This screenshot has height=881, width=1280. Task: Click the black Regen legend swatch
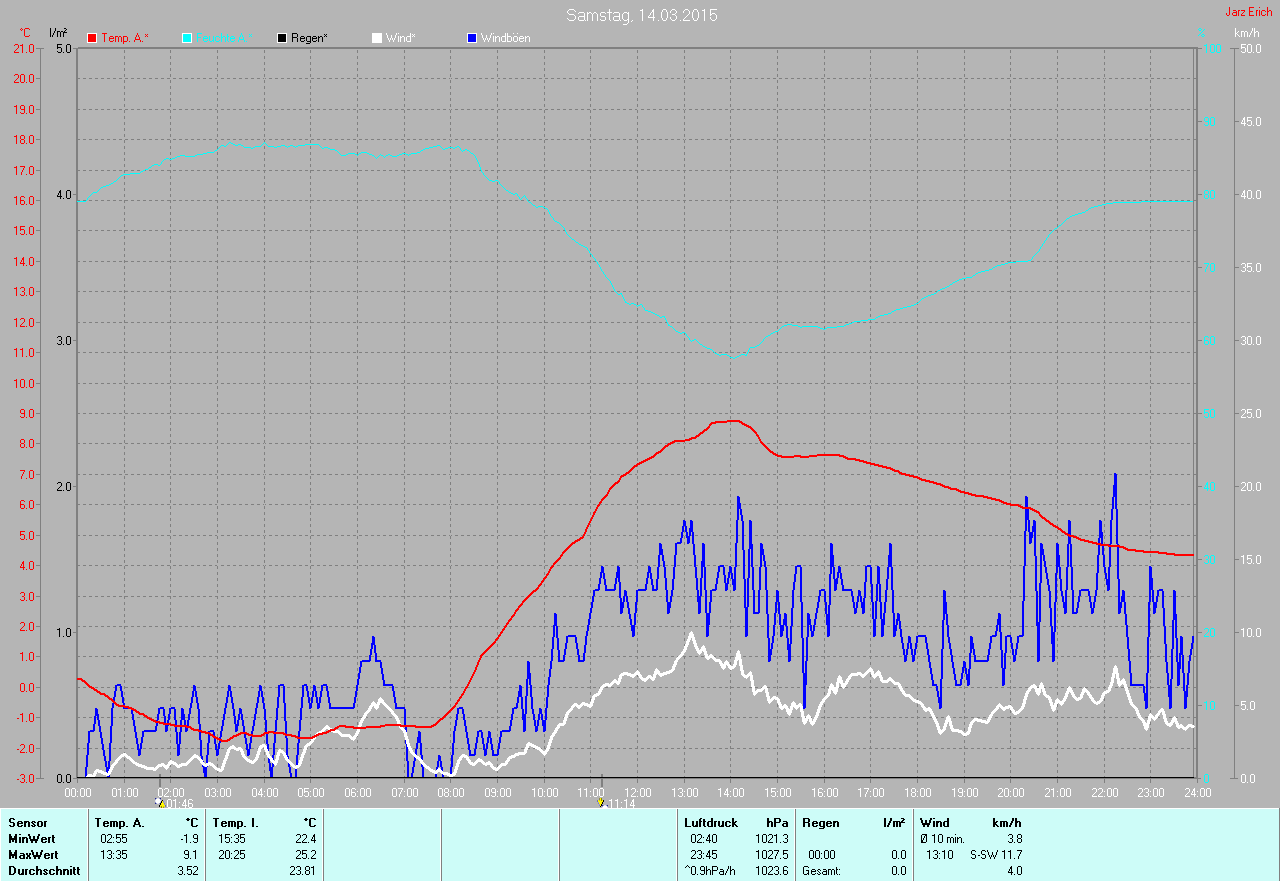tap(283, 38)
